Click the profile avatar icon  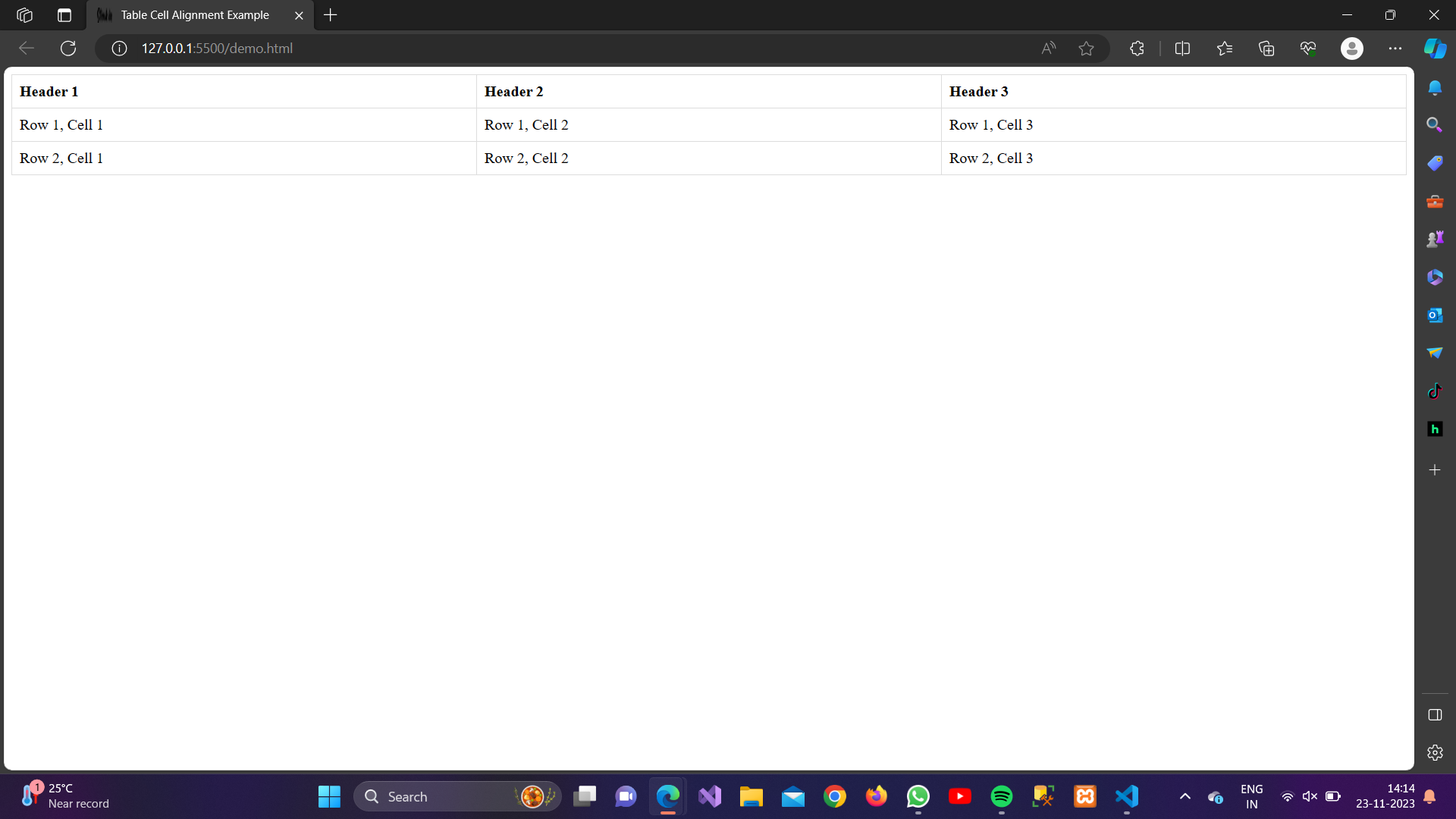[x=1351, y=49]
